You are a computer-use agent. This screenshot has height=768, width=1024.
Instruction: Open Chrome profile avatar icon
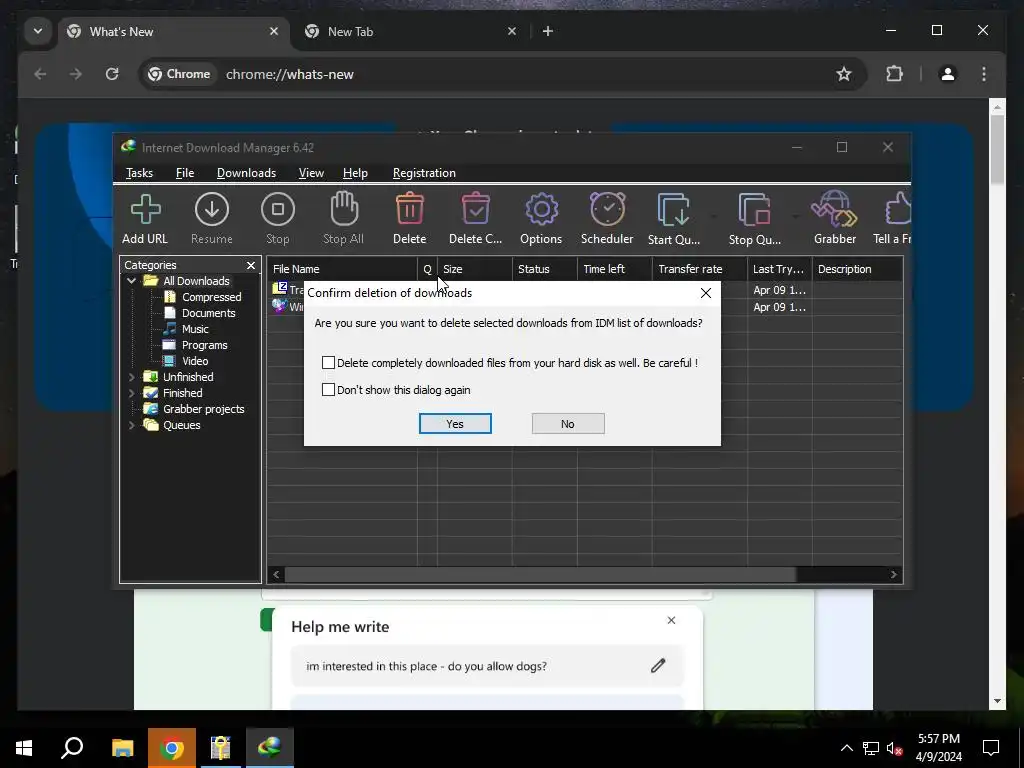948,74
